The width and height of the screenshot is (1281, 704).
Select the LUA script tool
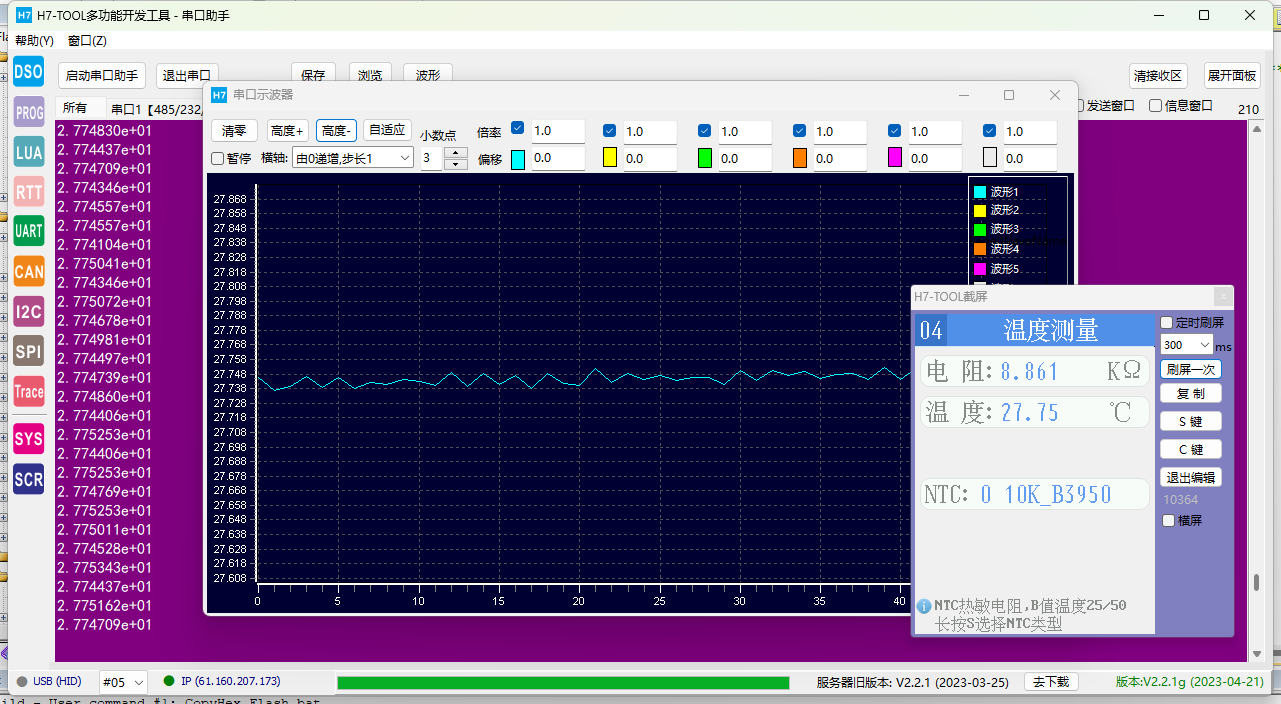[29, 152]
